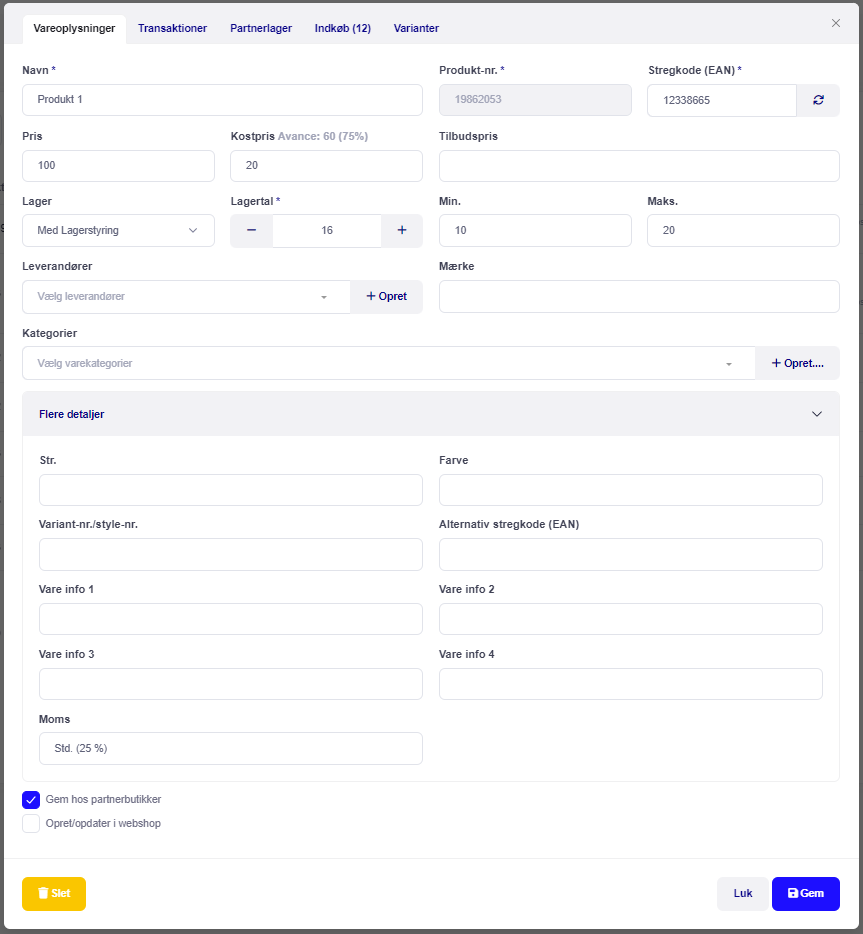863x934 pixels.
Task: Click the Vare info 2 field
Action: 631,619
